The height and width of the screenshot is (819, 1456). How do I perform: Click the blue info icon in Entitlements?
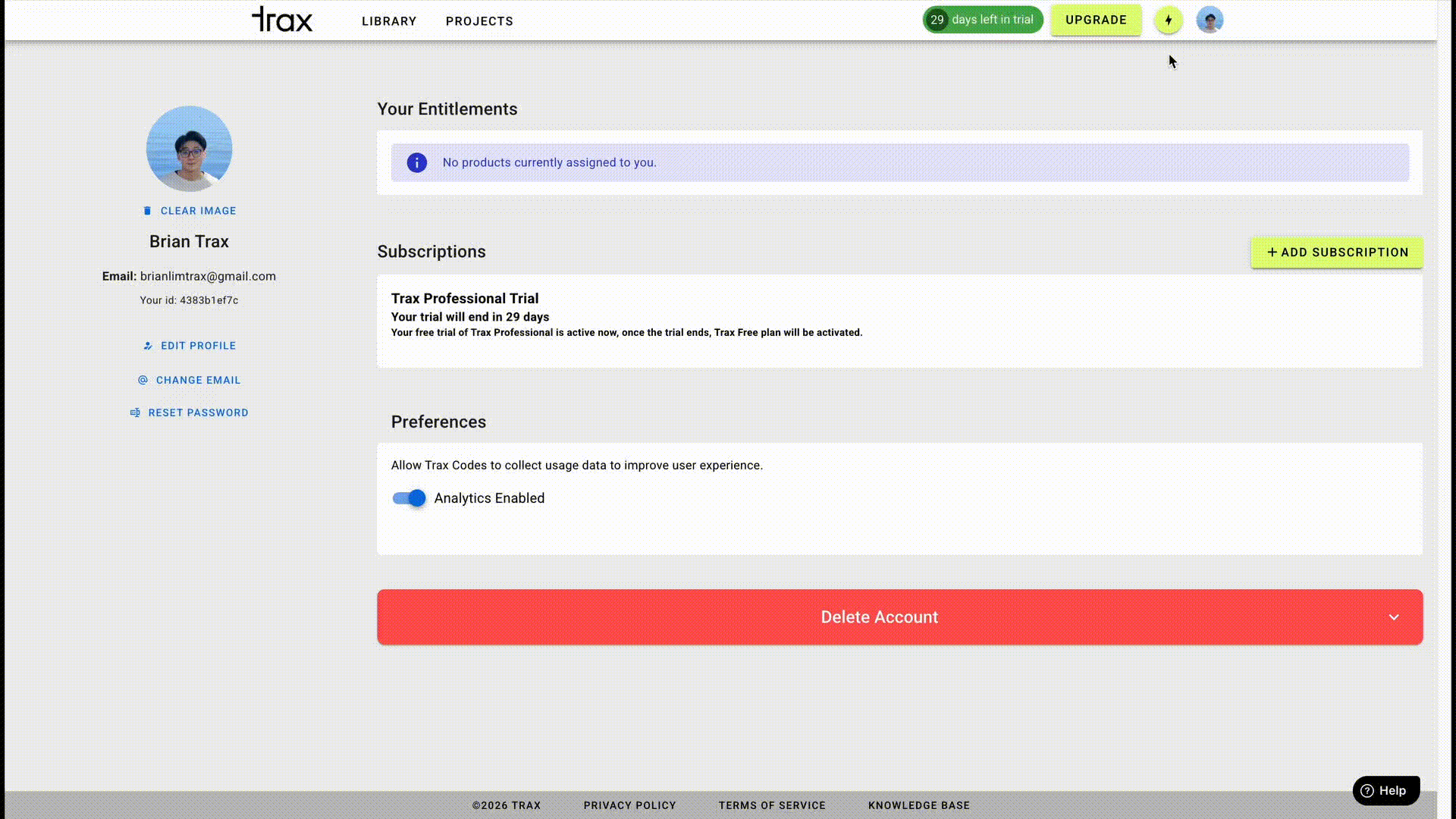(x=416, y=162)
